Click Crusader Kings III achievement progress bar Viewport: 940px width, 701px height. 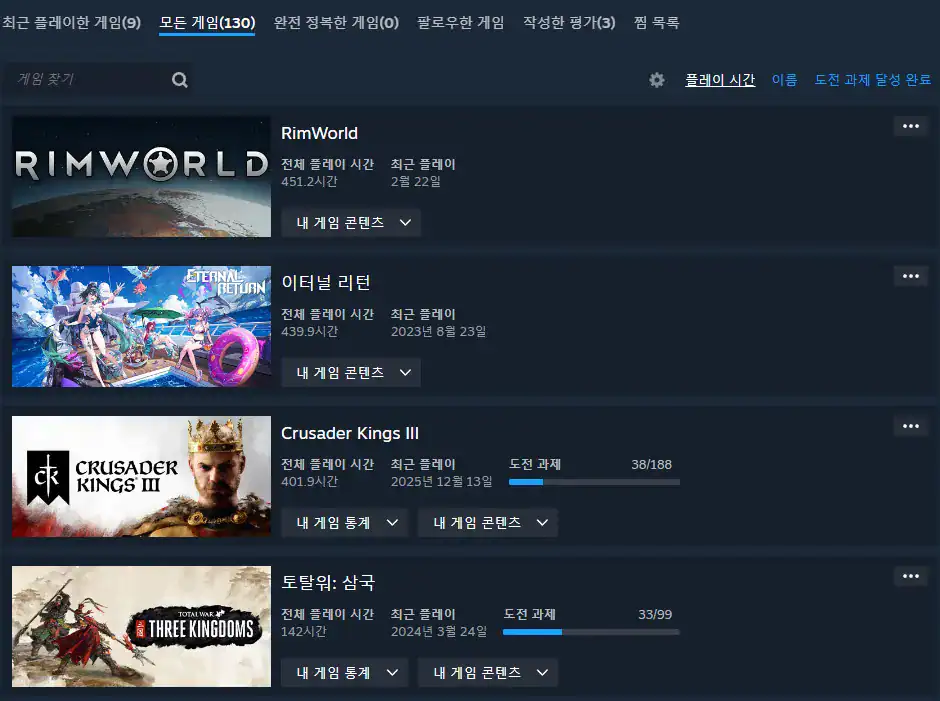point(594,482)
